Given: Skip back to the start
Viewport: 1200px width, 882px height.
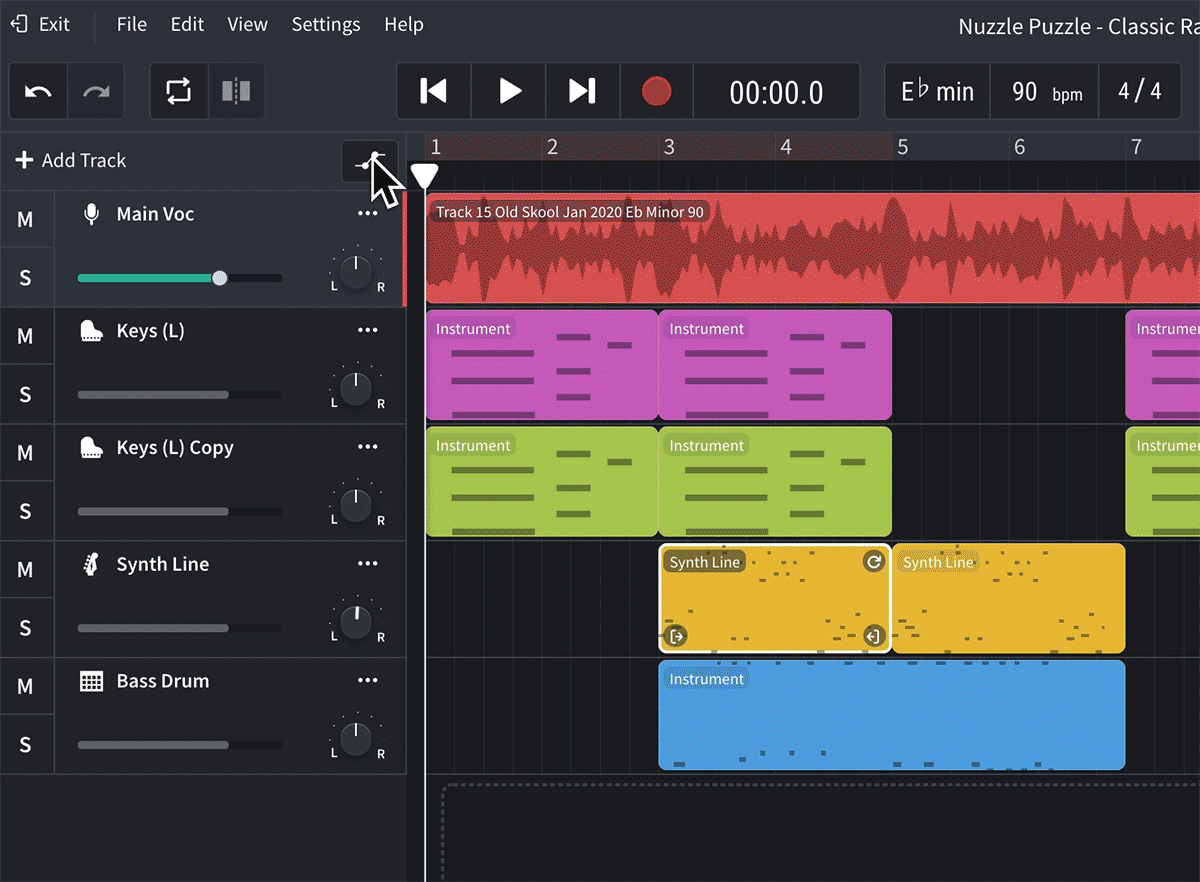Looking at the screenshot, I should 434,92.
